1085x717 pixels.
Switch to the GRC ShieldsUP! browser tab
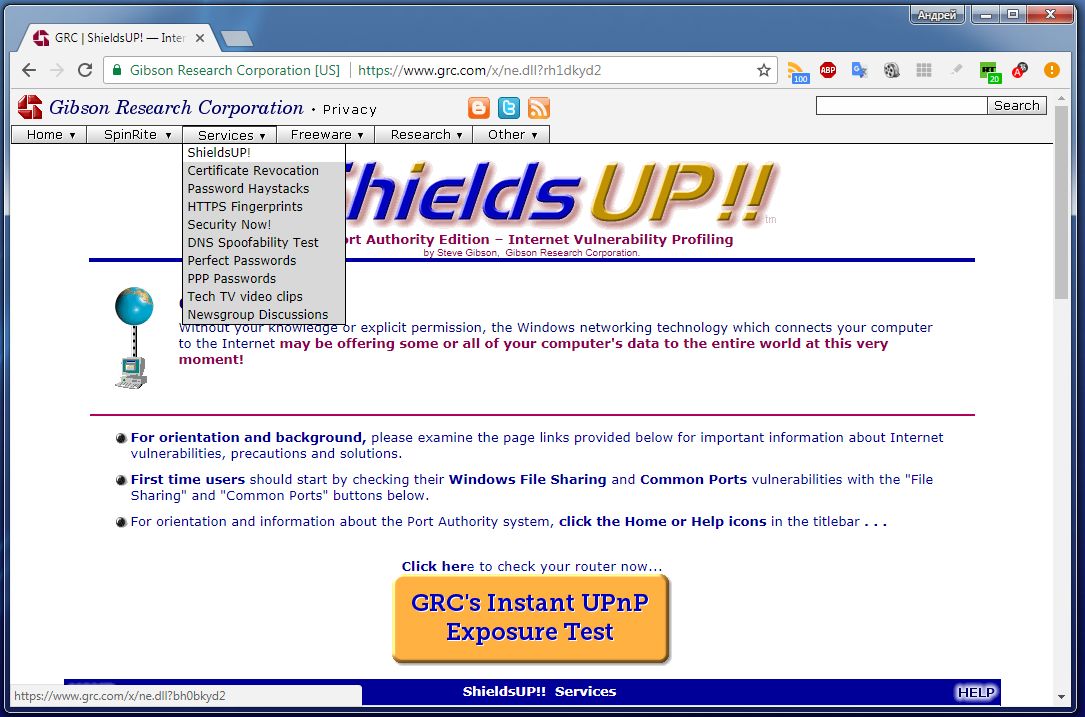click(x=118, y=38)
